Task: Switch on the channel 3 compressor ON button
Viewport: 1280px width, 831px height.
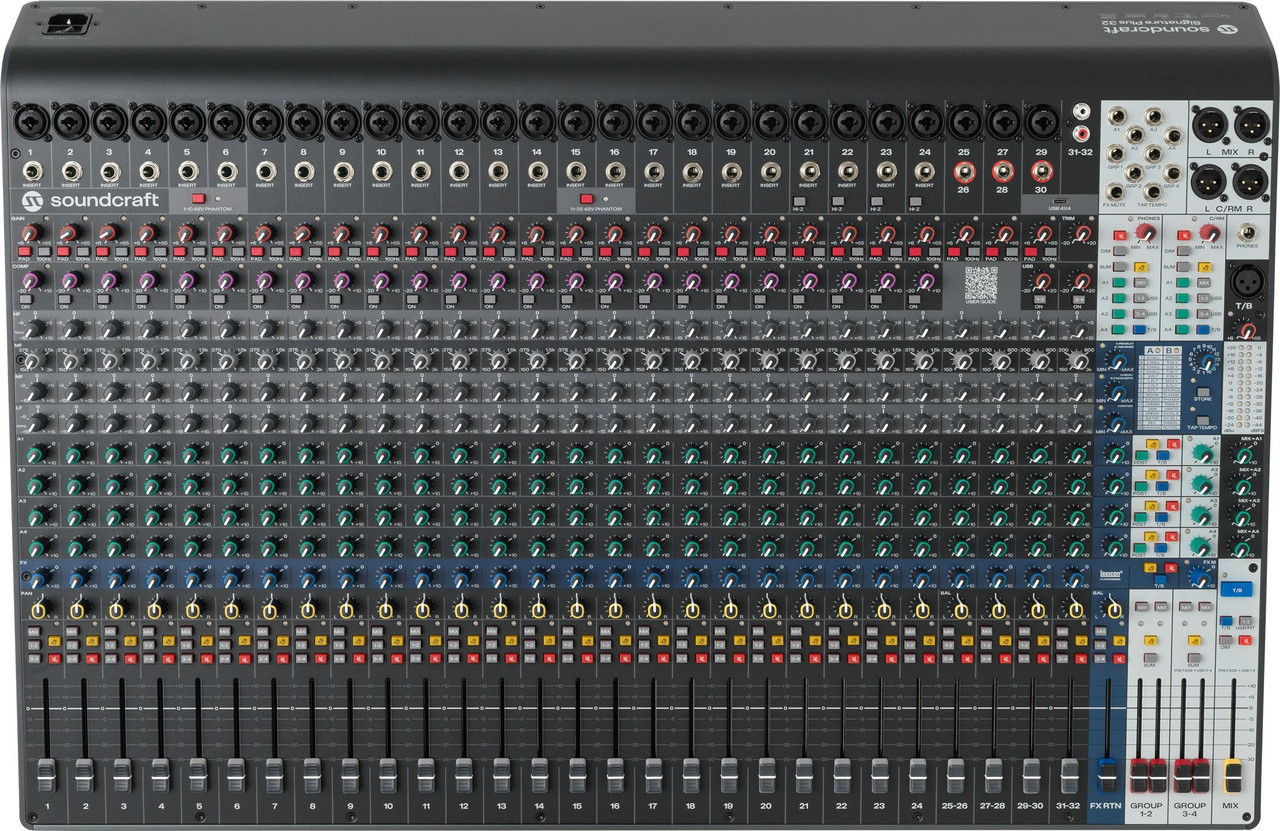Action: click(x=104, y=299)
